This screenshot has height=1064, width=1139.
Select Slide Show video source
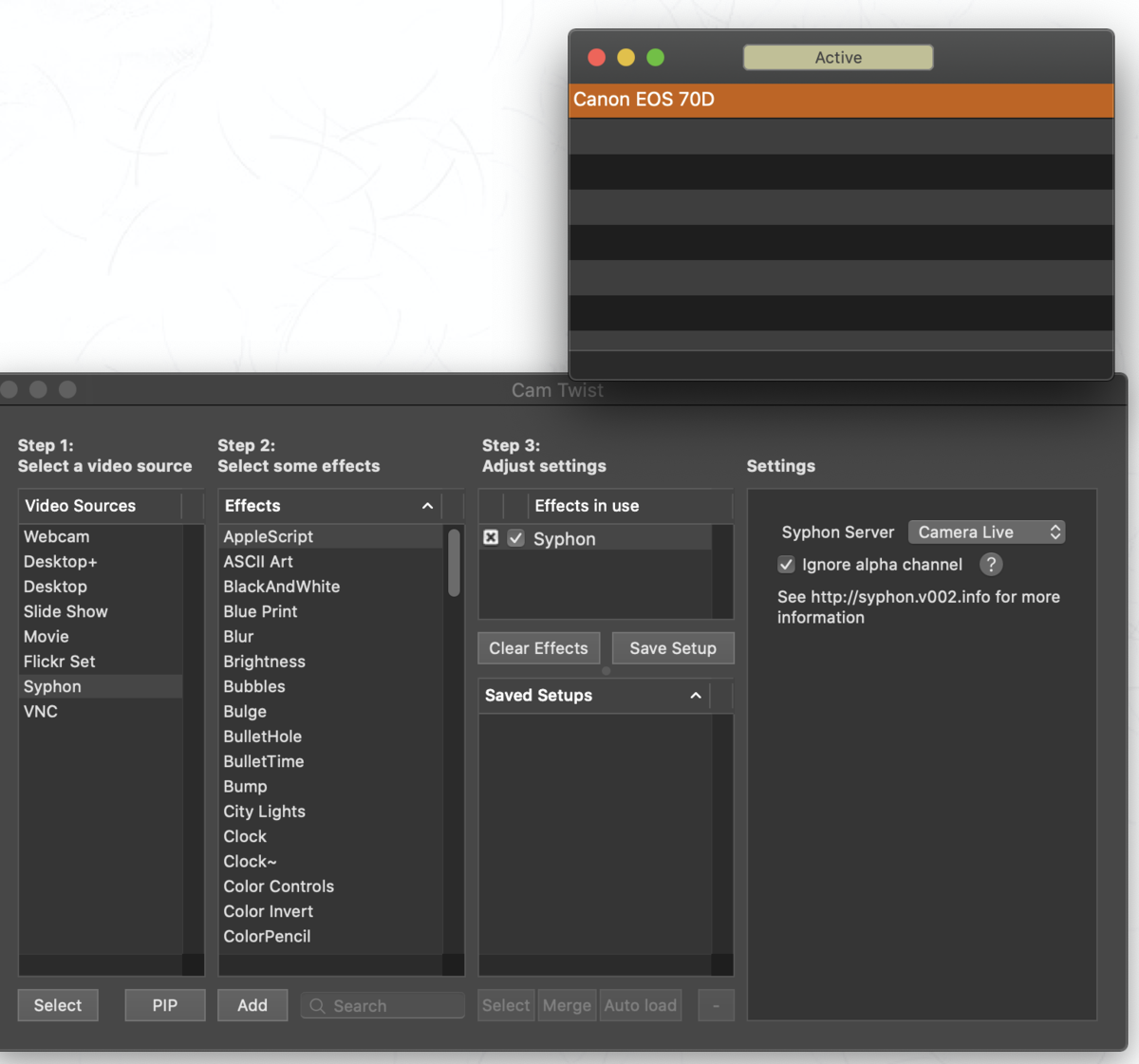point(101,611)
